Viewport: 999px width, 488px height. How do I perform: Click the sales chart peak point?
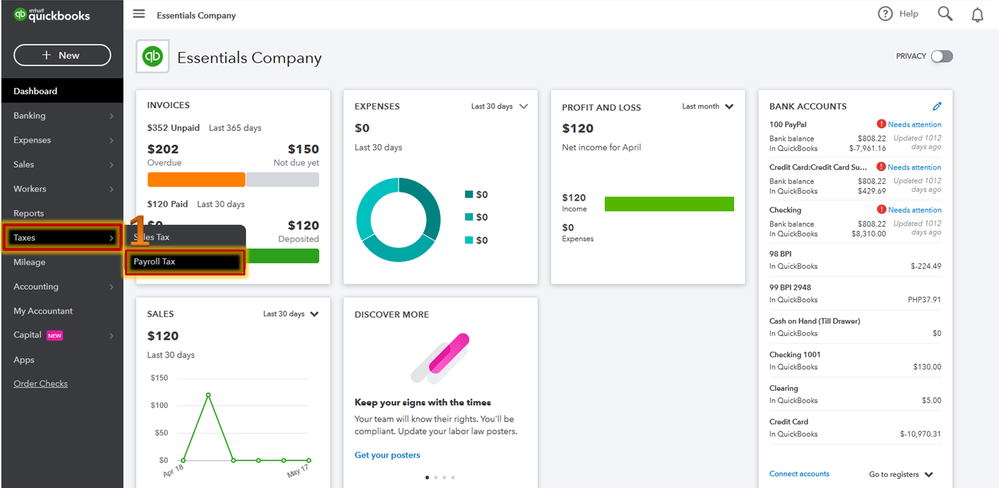(208, 395)
